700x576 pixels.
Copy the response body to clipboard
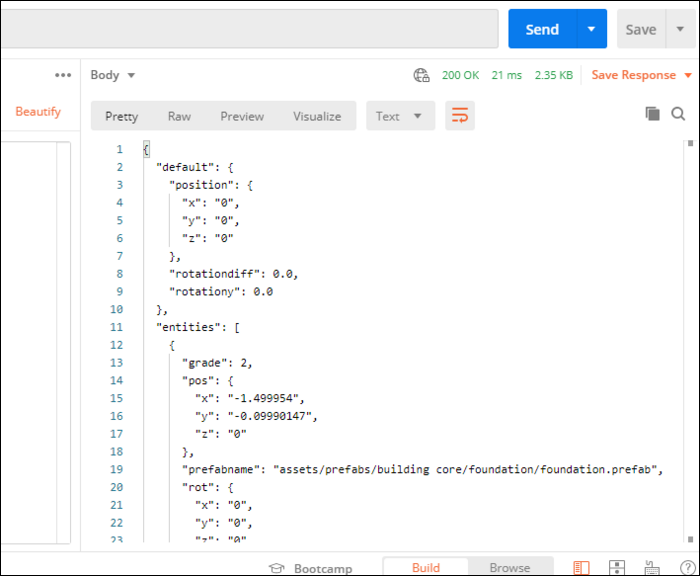point(652,114)
